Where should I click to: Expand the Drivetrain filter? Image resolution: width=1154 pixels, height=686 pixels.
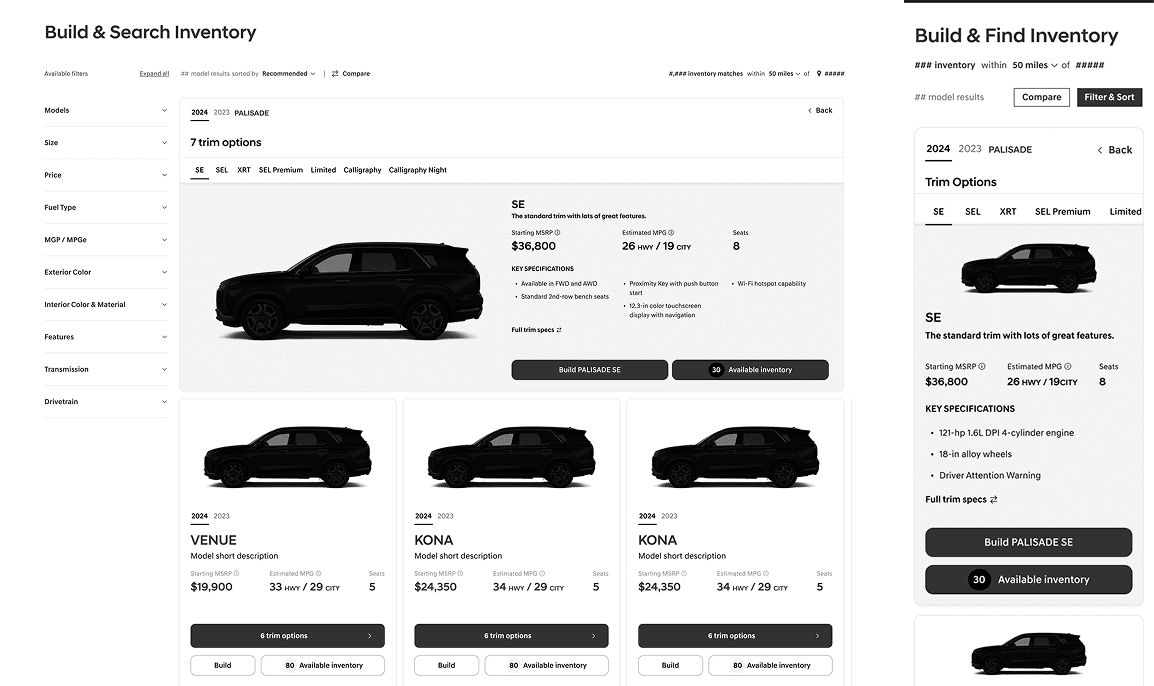coord(106,402)
